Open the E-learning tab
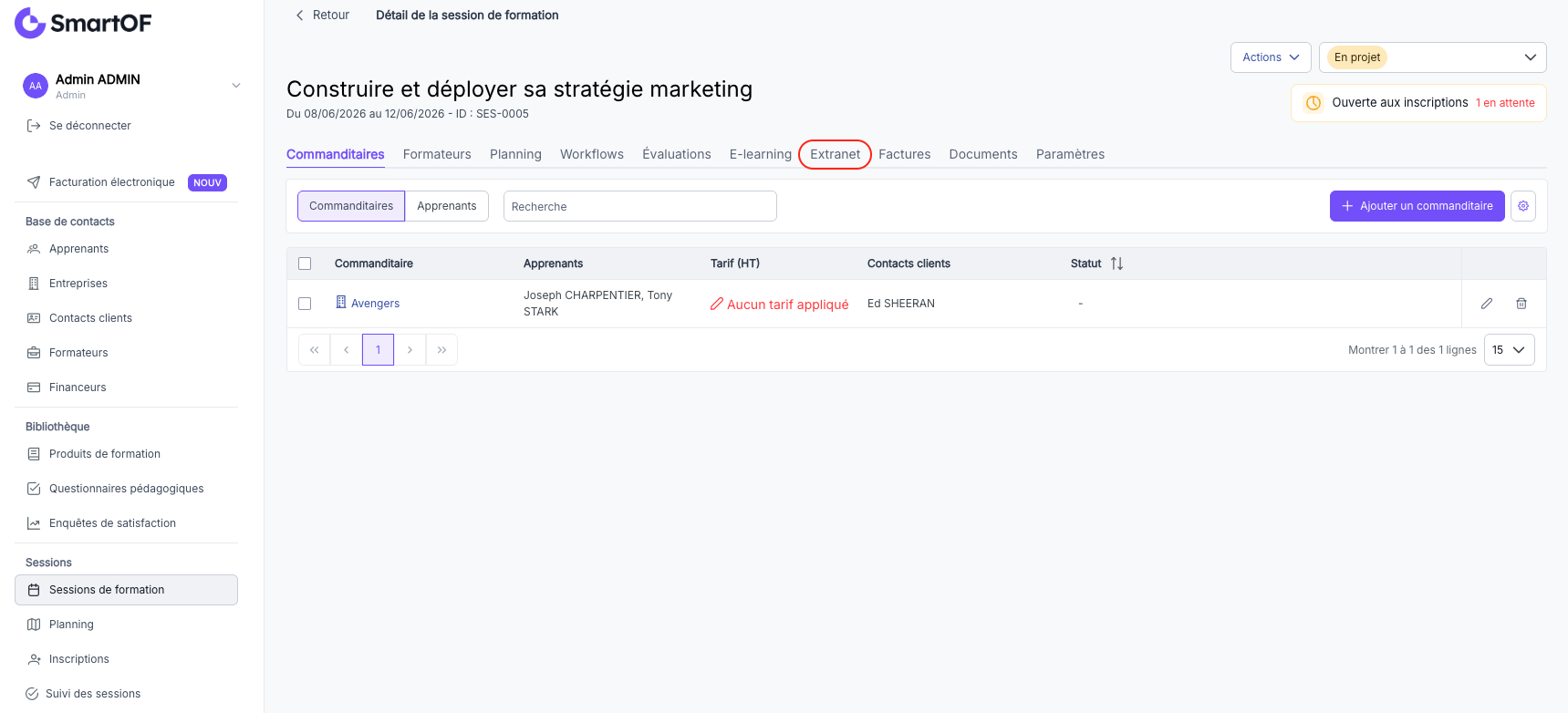 point(761,154)
